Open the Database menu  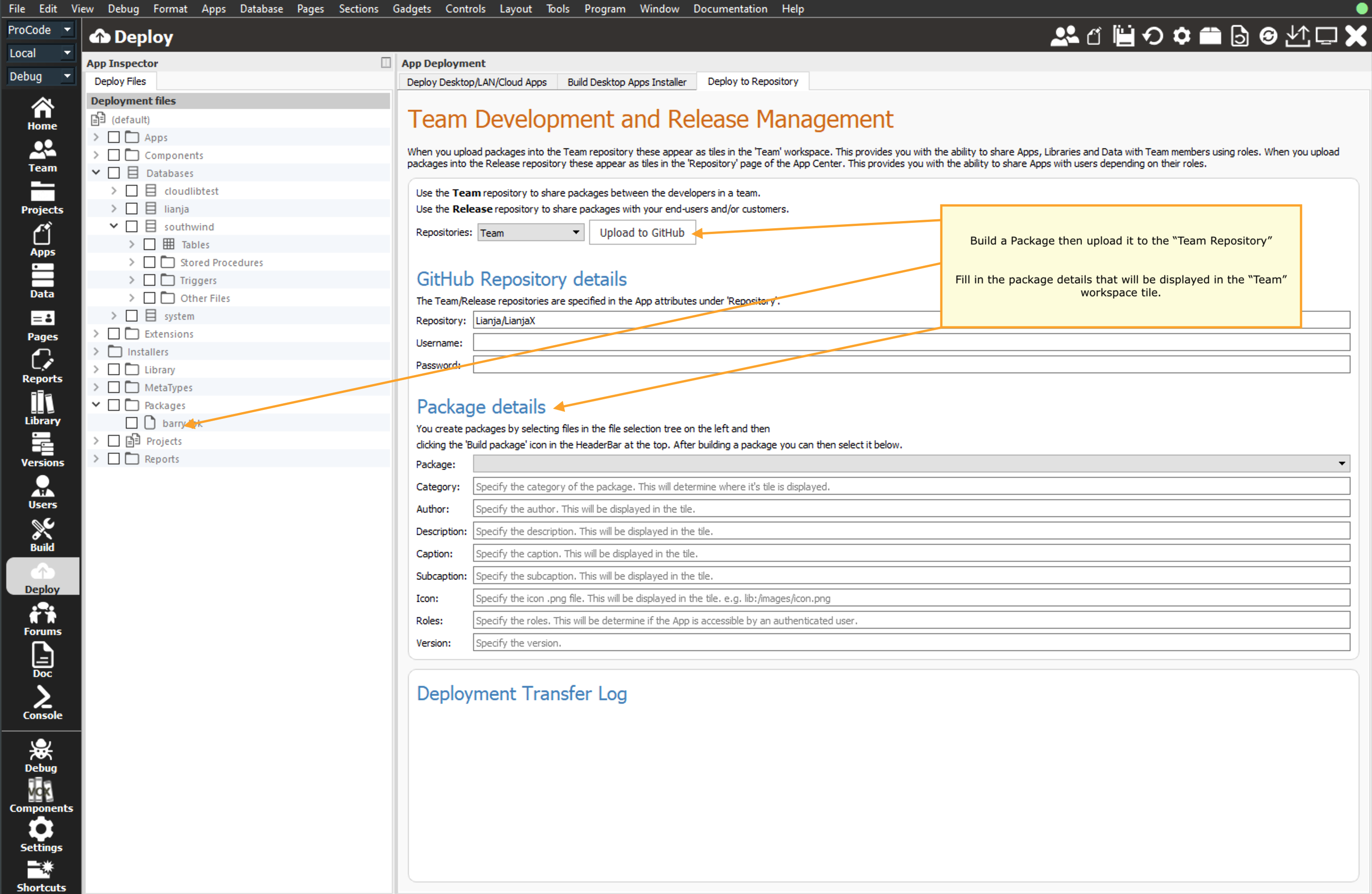point(261,8)
